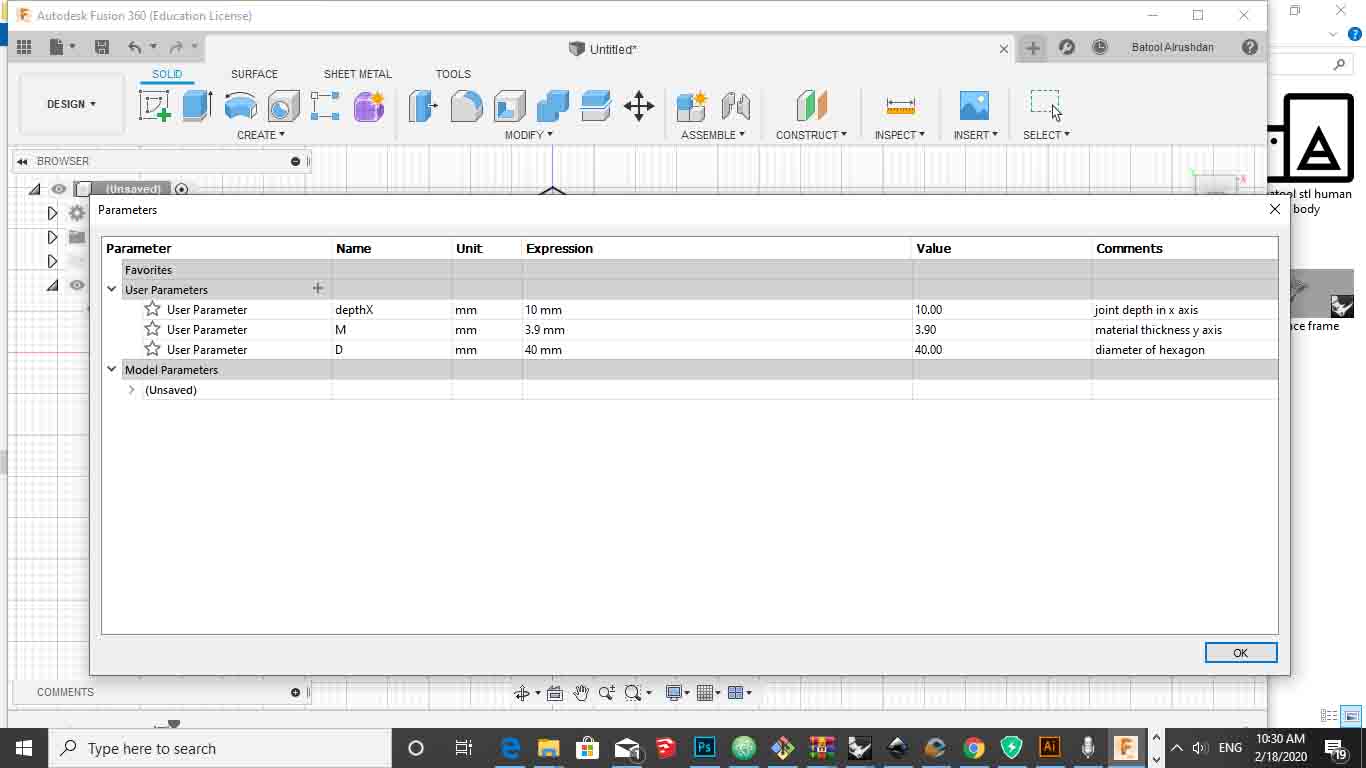Click the Create Sketch tool icon
The height and width of the screenshot is (768, 1366).
pyautogui.click(x=154, y=105)
